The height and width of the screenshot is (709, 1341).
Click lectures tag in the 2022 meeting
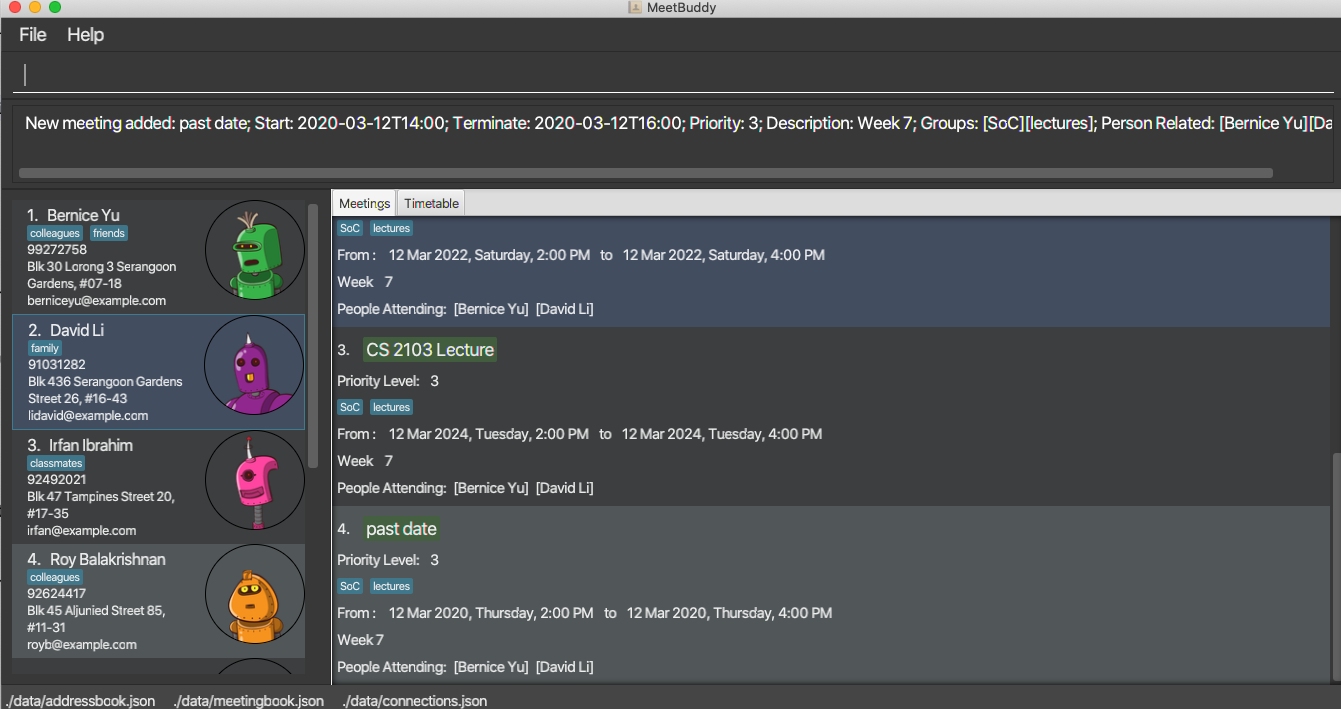coord(391,228)
